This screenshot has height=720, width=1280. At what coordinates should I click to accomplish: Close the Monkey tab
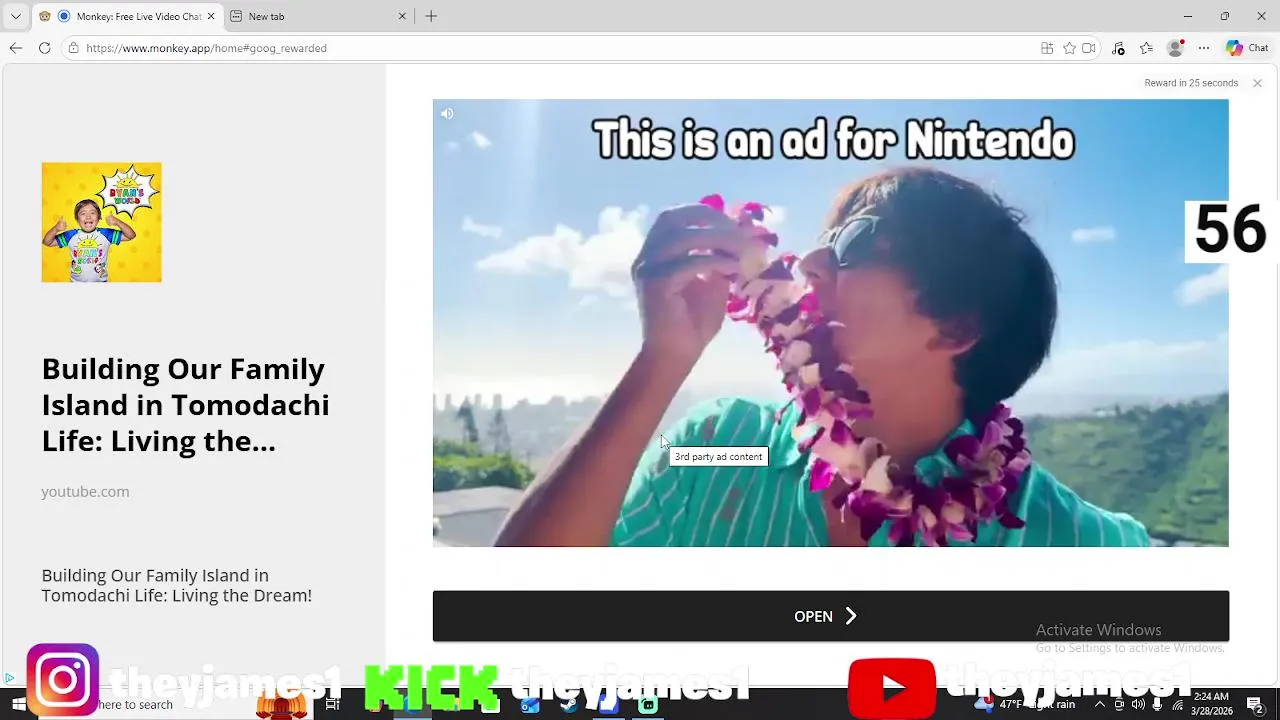(x=210, y=16)
